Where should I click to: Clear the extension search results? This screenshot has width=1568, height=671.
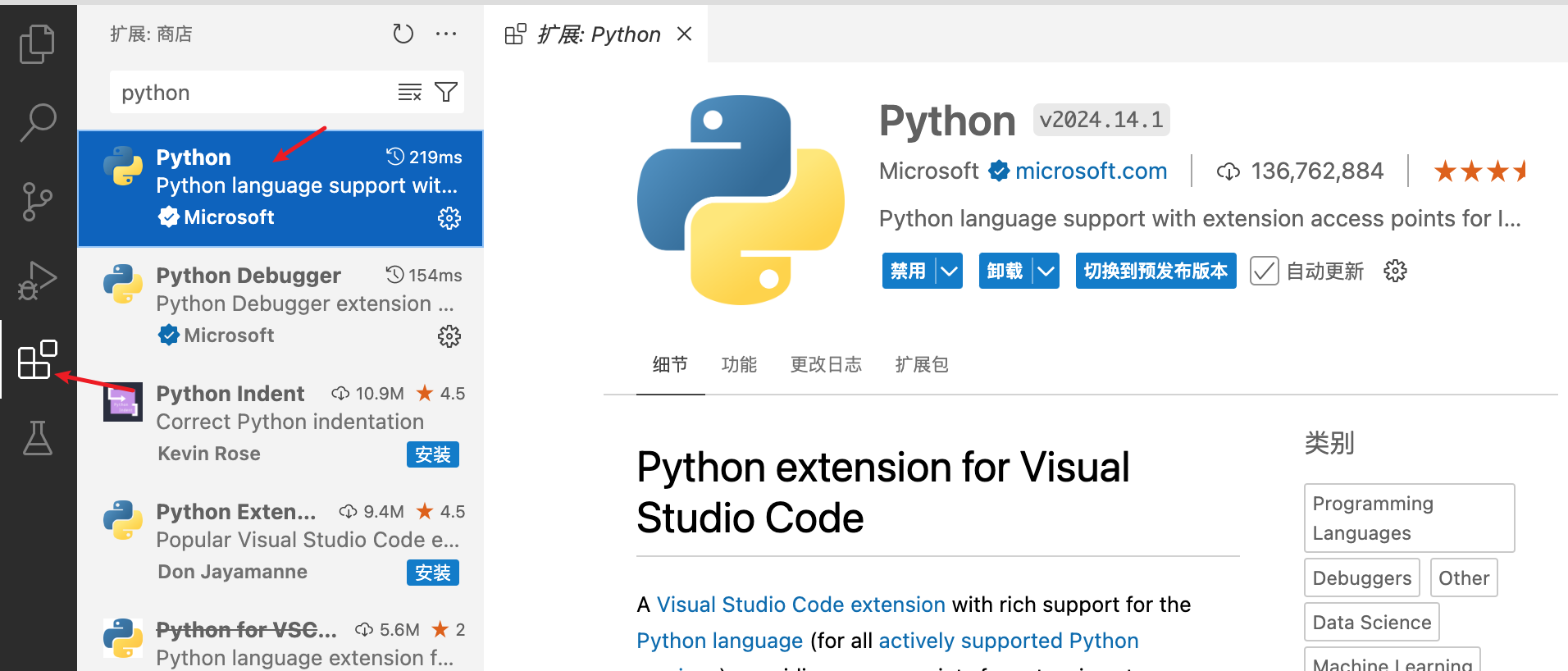pyautogui.click(x=409, y=92)
